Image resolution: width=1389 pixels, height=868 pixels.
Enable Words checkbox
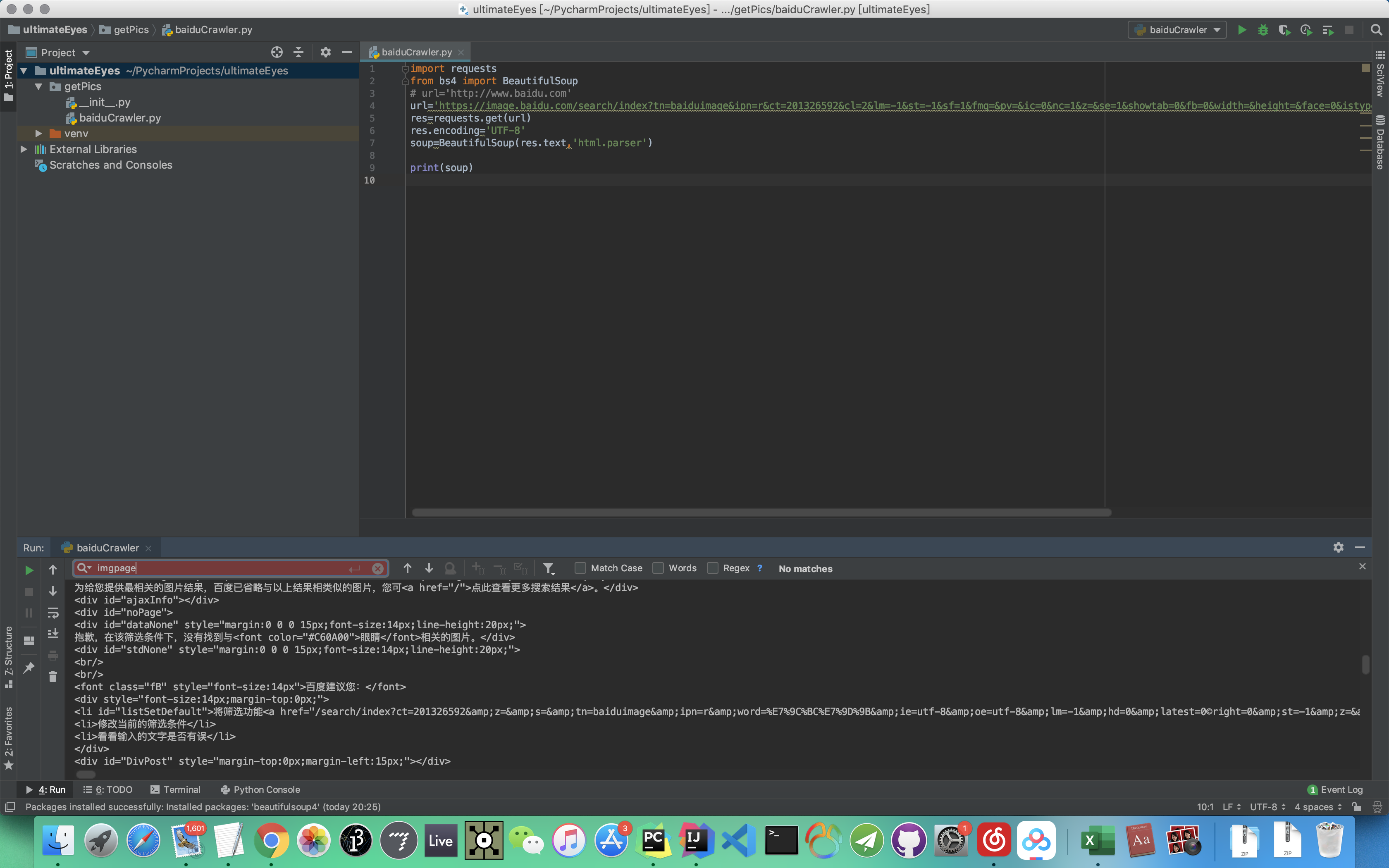coord(659,568)
